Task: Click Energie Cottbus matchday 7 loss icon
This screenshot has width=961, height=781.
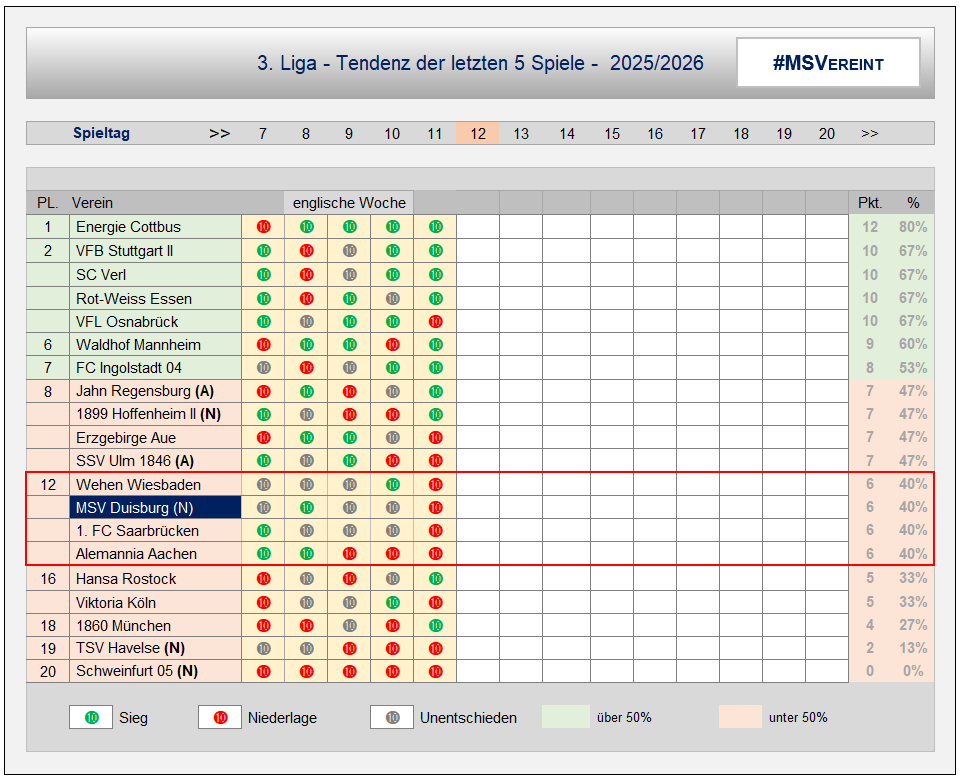Action: click(263, 227)
